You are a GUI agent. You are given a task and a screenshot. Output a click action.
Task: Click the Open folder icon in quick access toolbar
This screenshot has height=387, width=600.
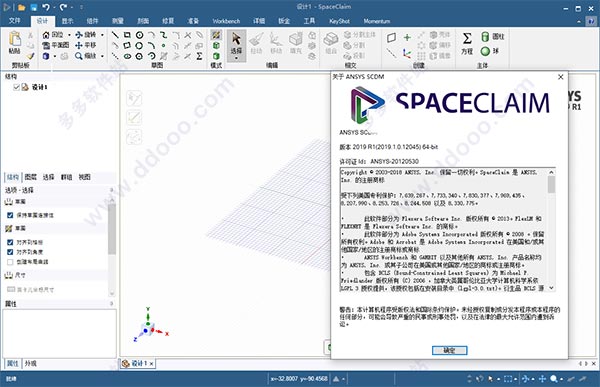click(21, 7)
